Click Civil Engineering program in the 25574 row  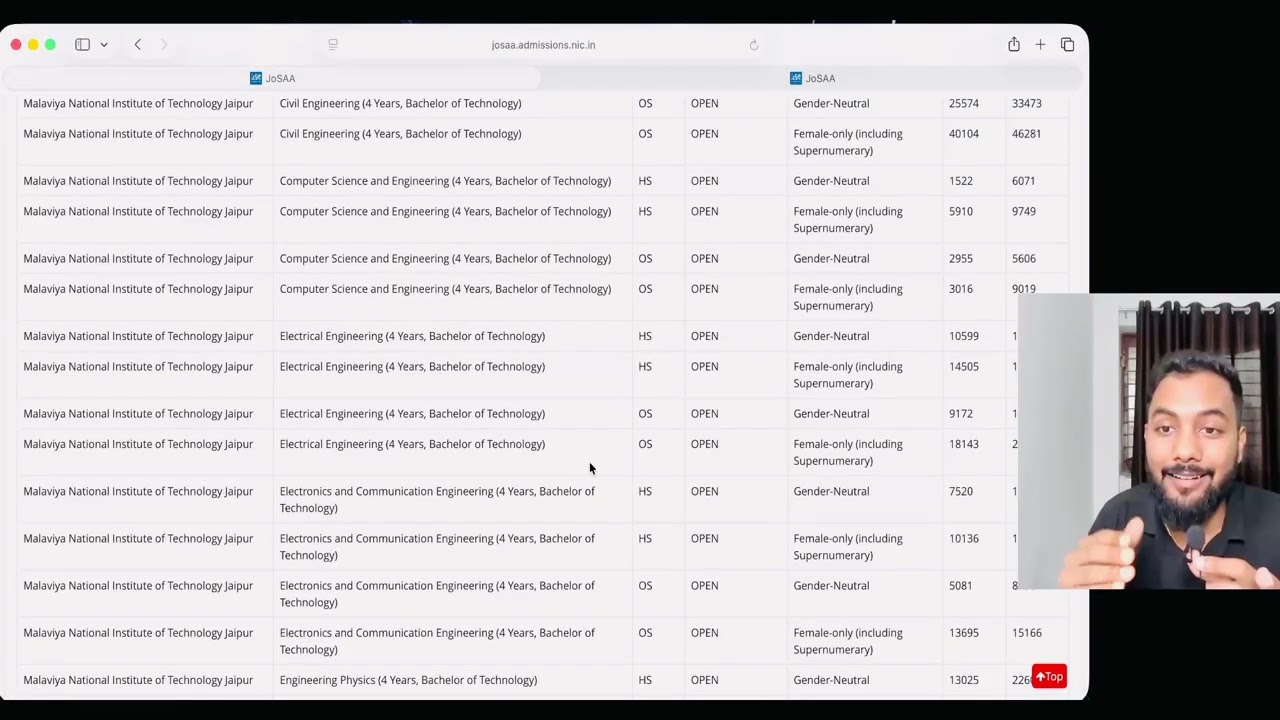point(400,104)
